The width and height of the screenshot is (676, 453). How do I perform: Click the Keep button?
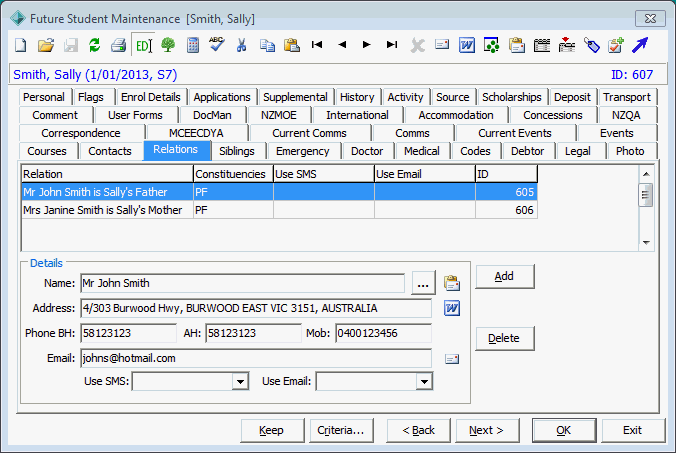272,430
